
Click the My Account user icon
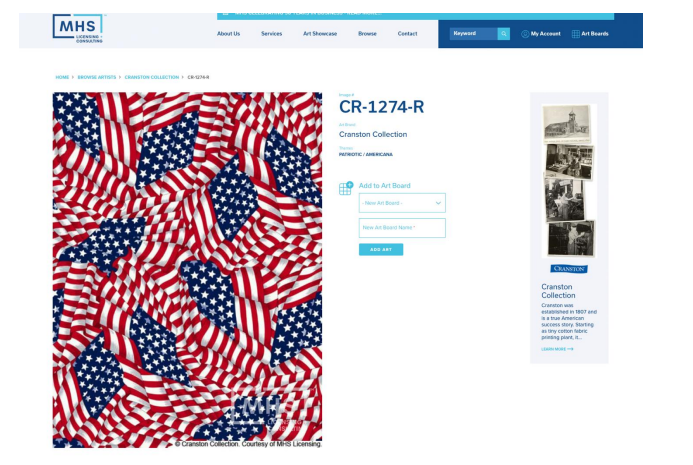[x=525, y=34]
